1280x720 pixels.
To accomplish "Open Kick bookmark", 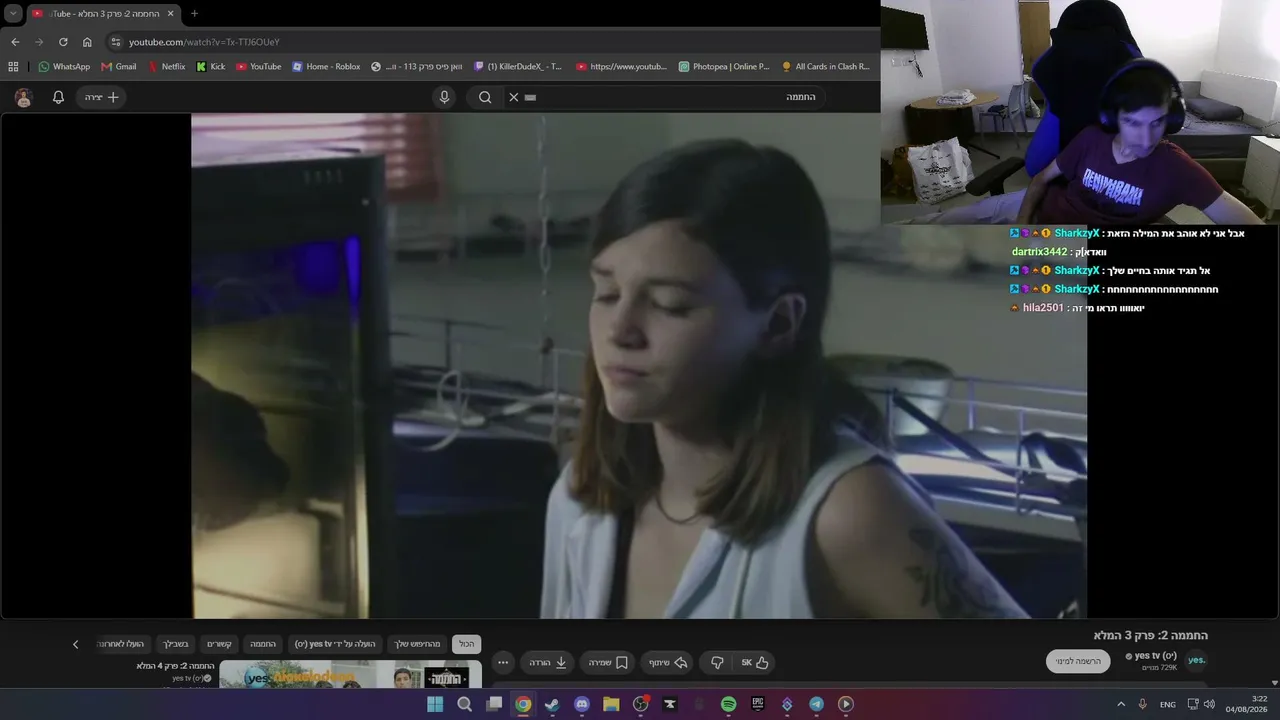I will [x=211, y=67].
